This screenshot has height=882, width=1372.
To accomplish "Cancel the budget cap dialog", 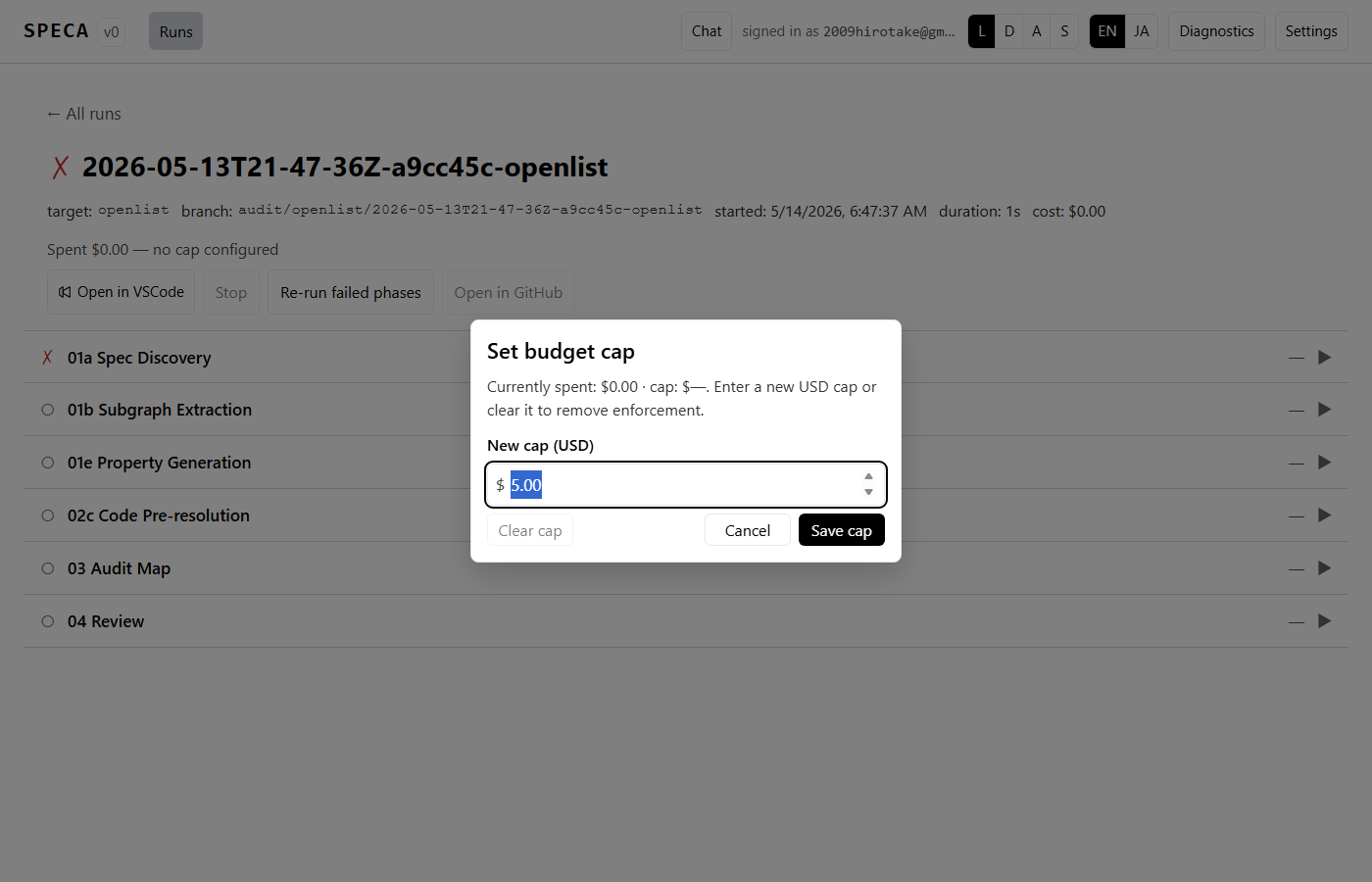I will click(x=747, y=530).
